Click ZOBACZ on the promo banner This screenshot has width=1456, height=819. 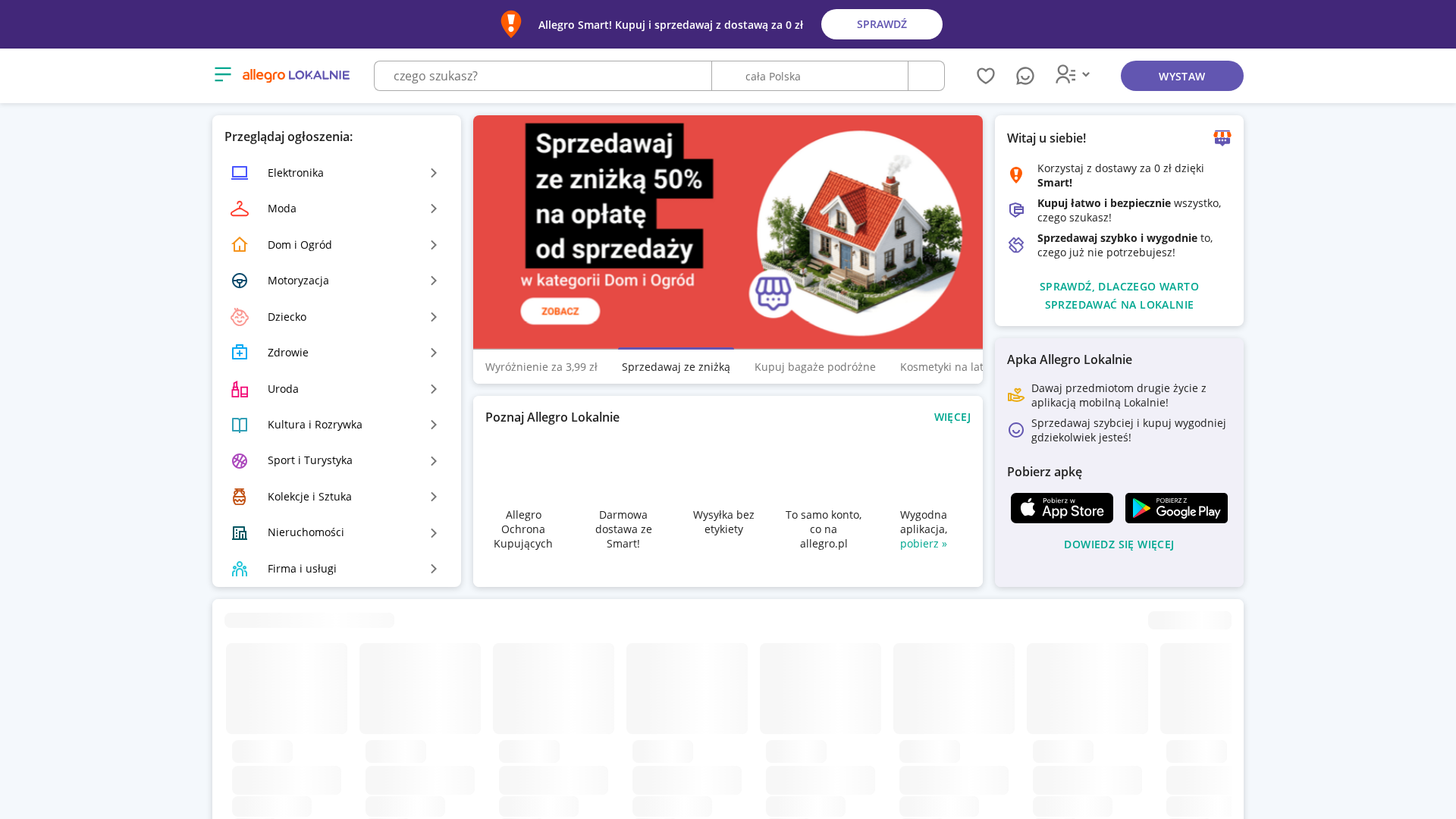pos(560,311)
